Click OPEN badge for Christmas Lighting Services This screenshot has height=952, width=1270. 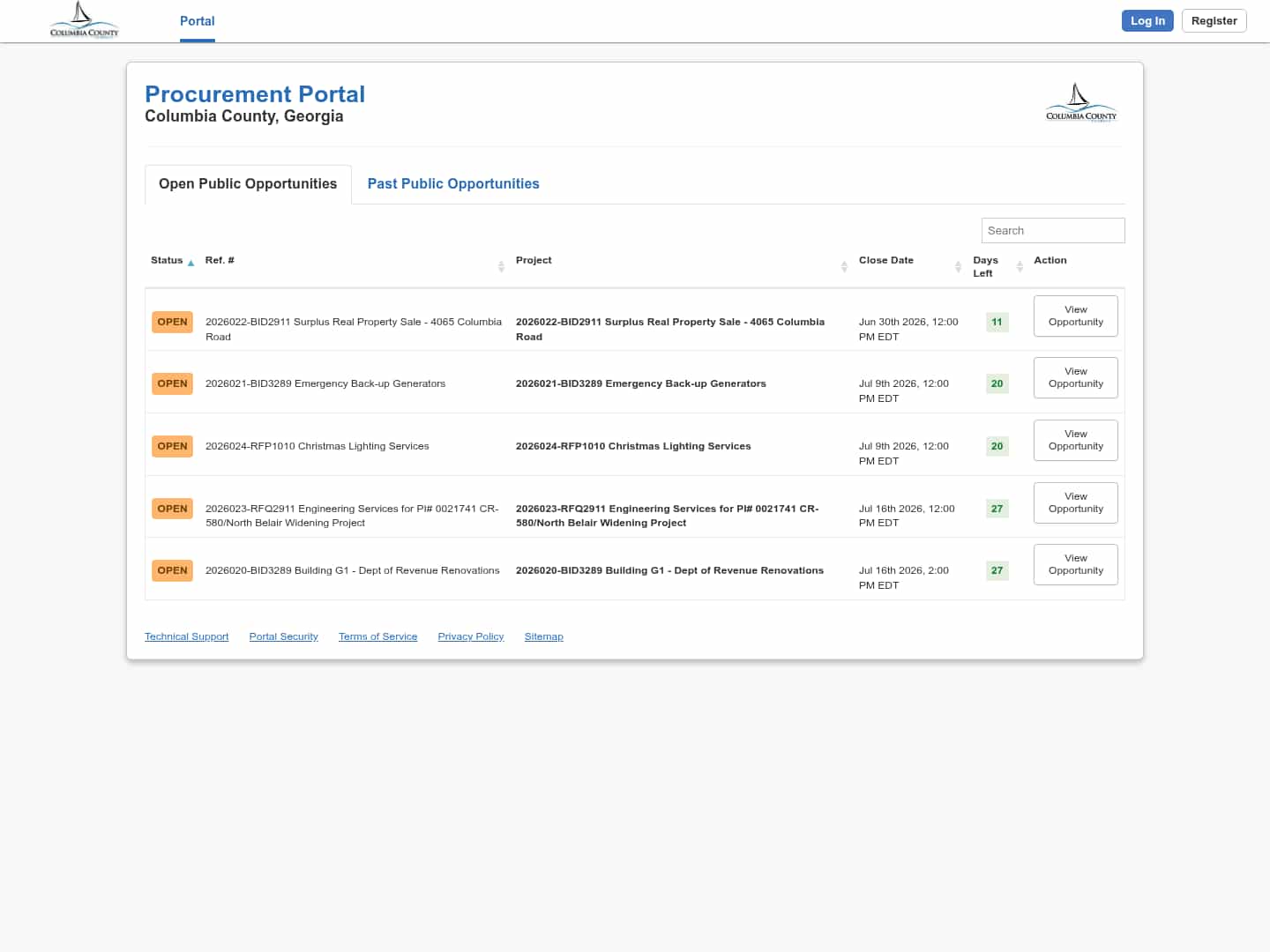coord(172,446)
